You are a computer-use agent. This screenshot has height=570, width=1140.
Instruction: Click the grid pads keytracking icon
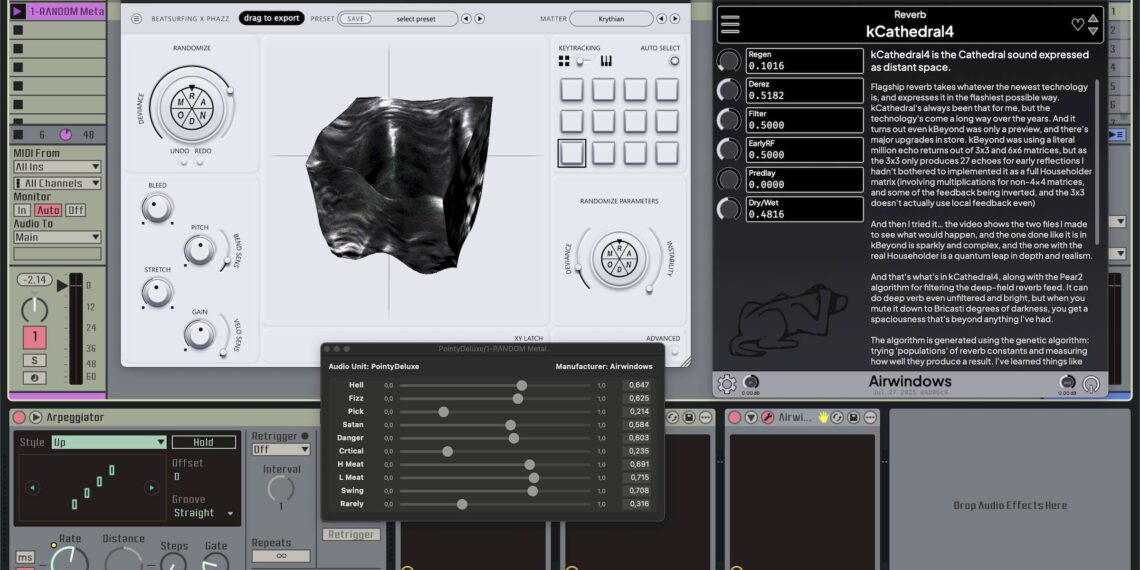point(564,61)
